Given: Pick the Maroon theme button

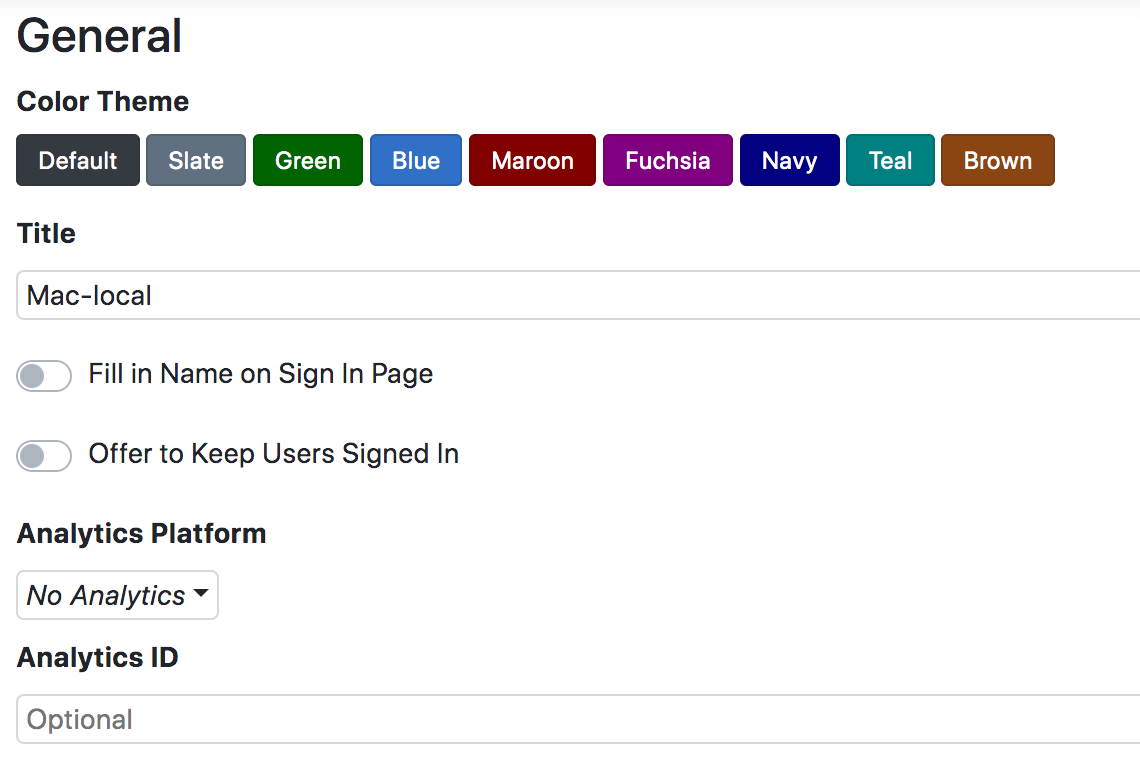Looking at the screenshot, I should coord(532,160).
